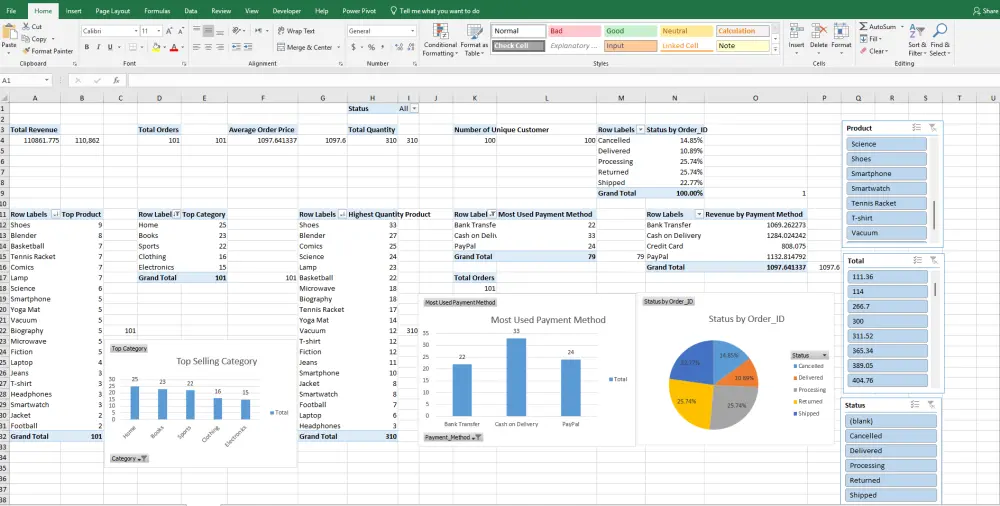Toggle multi-select on the Product slicer
The width and height of the screenshot is (1000, 506).
[916, 128]
